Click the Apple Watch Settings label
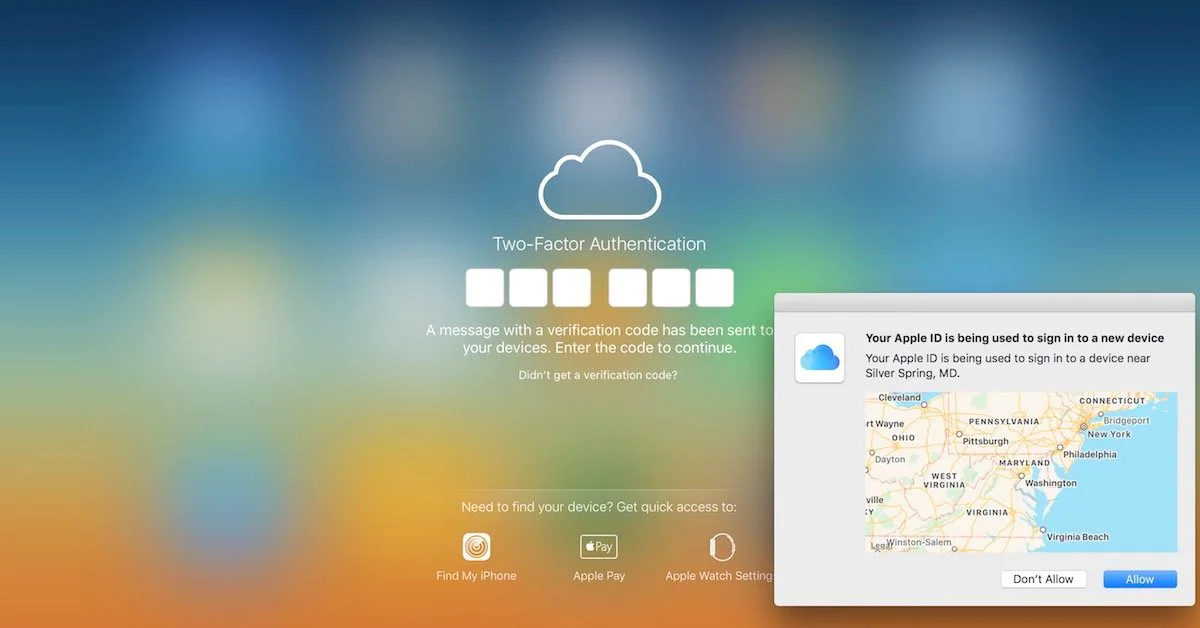This screenshot has height=628, width=1200. point(720,576)
